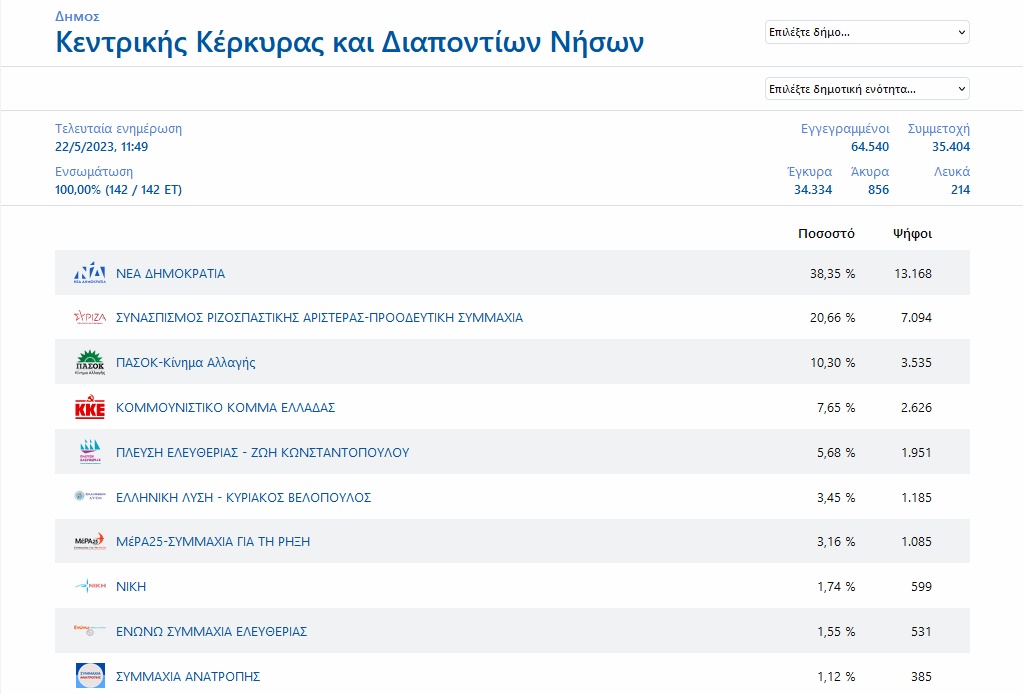Click ΠΛΕΥΣΗ ΕΛΕΥΘΕΡΙΑΣ - ΖΩΗ ΚΩΝΣΤΑΝΤΟΠΟΥΛΟΥ link
1023x694 pixels.
(x=262, y=453)
